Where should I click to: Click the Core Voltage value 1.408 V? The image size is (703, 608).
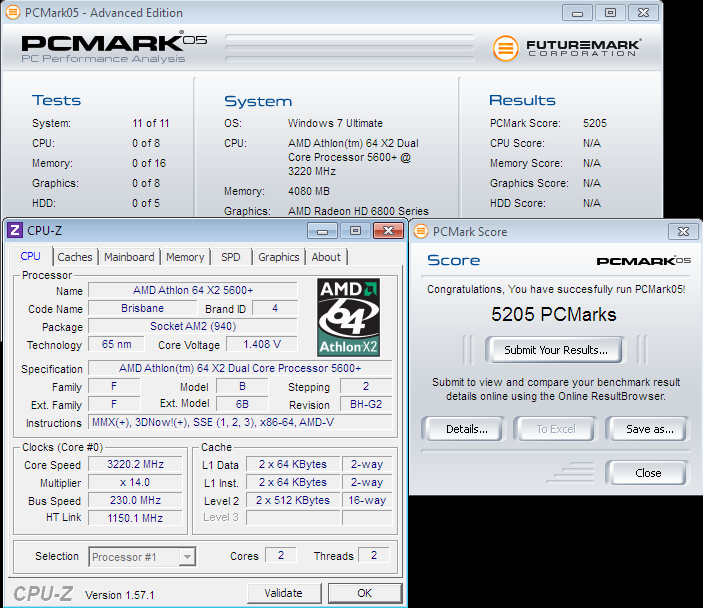pyautogui.click(x=262, y=344)
